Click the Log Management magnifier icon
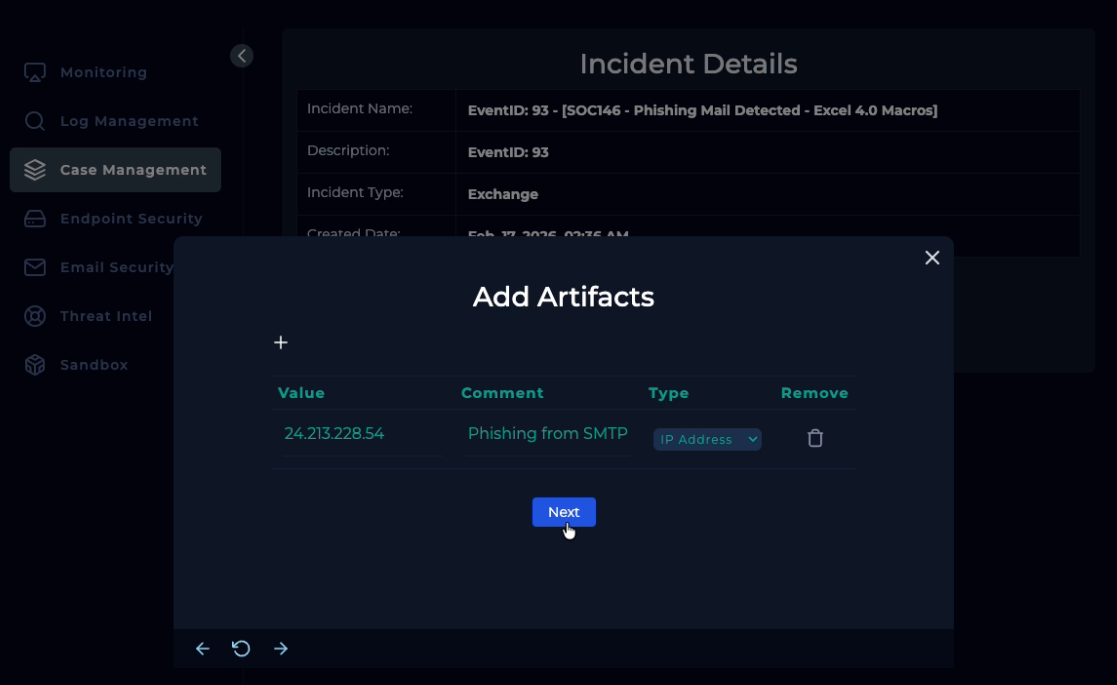Viewport: 1117px width, 685px height. tap(35, 121)
